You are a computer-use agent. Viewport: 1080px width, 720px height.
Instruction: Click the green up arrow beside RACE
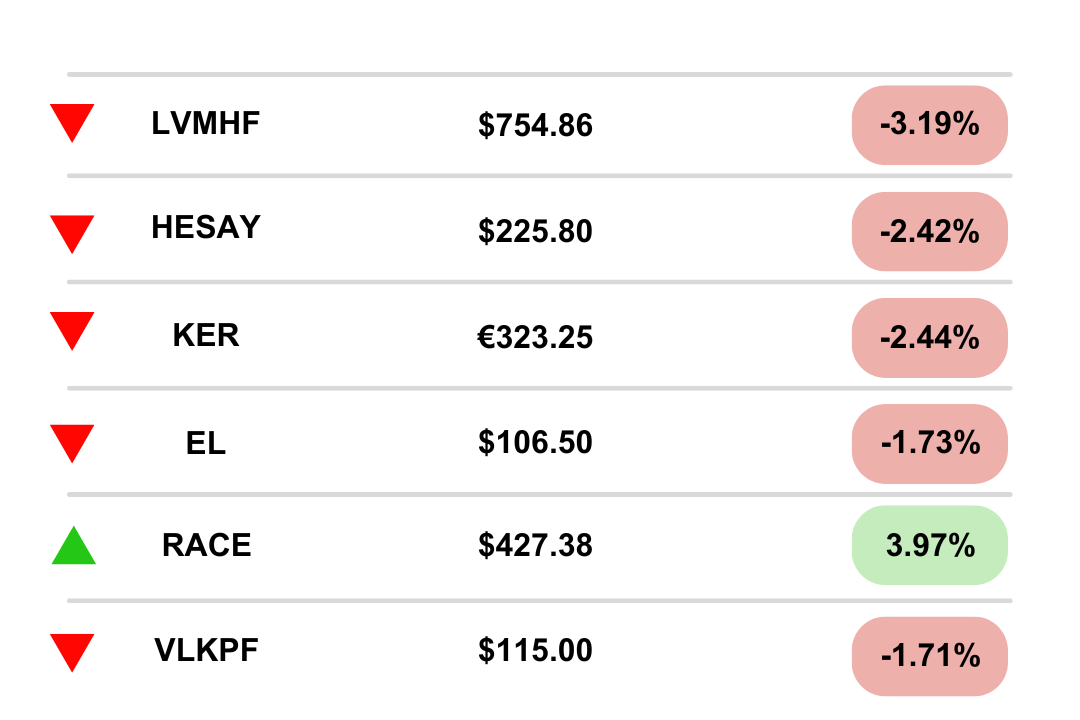tap(74, 546)
